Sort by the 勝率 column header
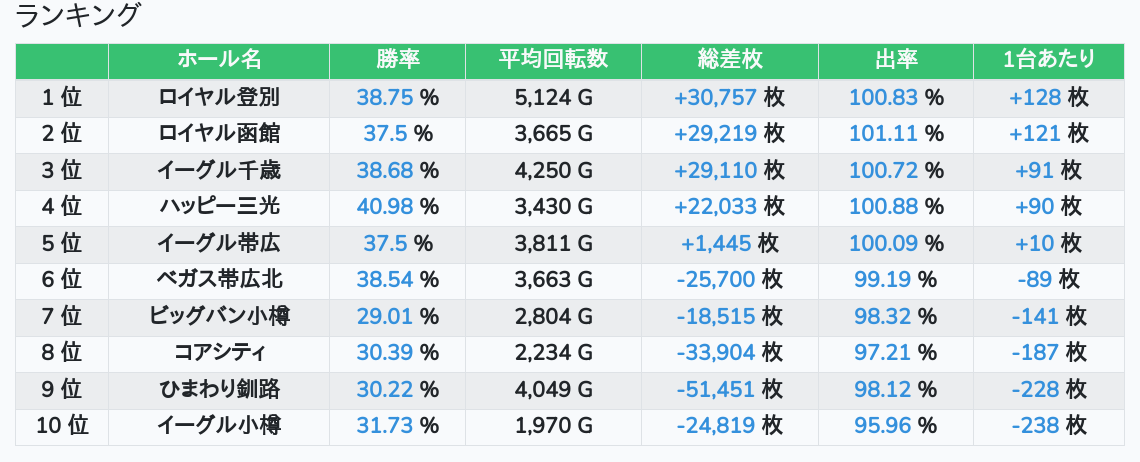The image size is (1140, 462). [398, 60]
